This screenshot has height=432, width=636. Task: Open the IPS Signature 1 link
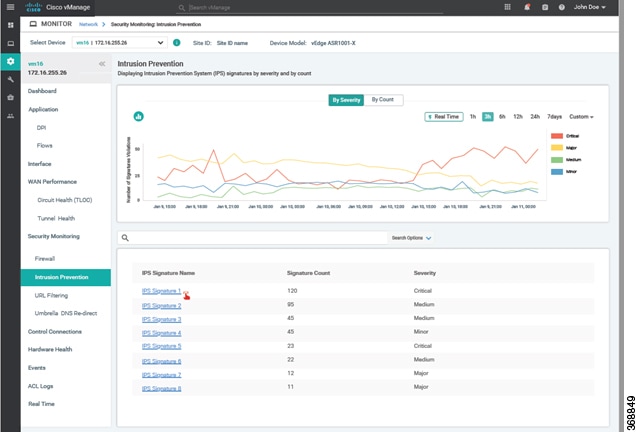click(161, 291)
